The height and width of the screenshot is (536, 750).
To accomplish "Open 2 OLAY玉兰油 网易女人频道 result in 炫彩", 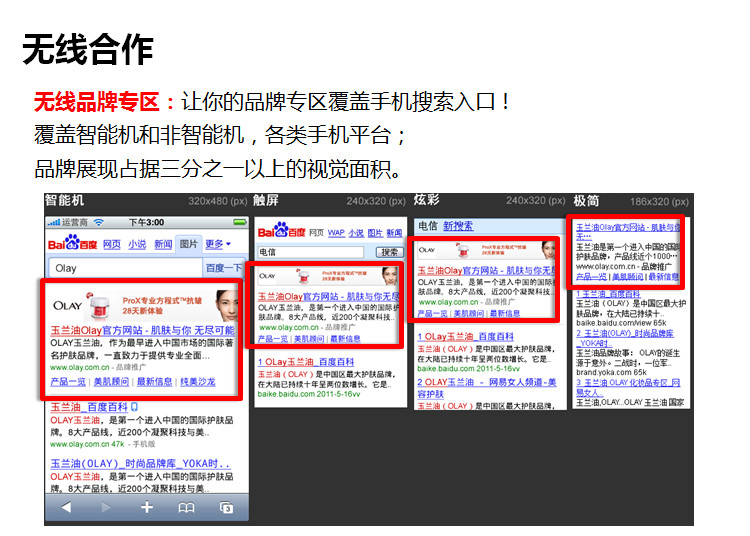I will (487, 387).
